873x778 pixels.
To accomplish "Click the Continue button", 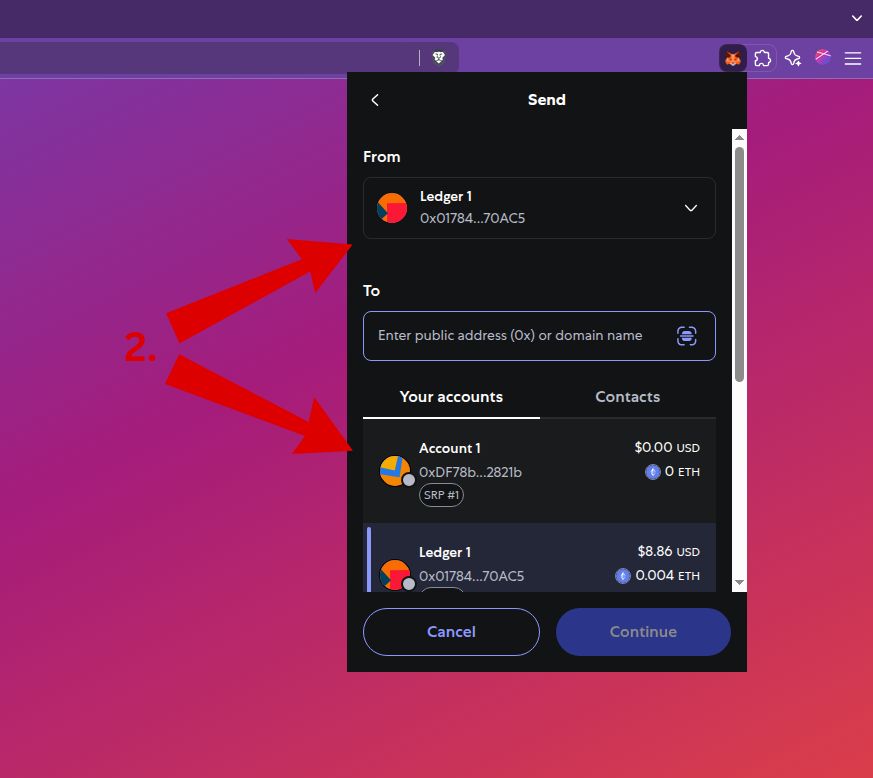I will point(643,632).
